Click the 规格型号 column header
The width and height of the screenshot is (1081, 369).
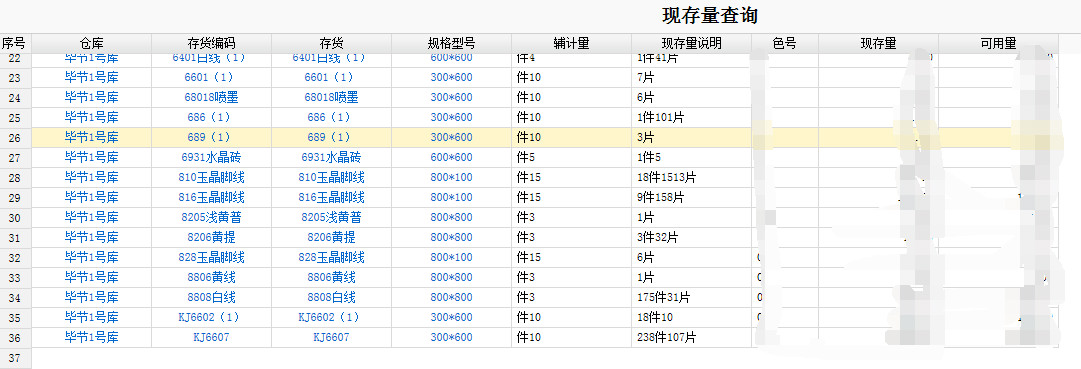point(452,43)
